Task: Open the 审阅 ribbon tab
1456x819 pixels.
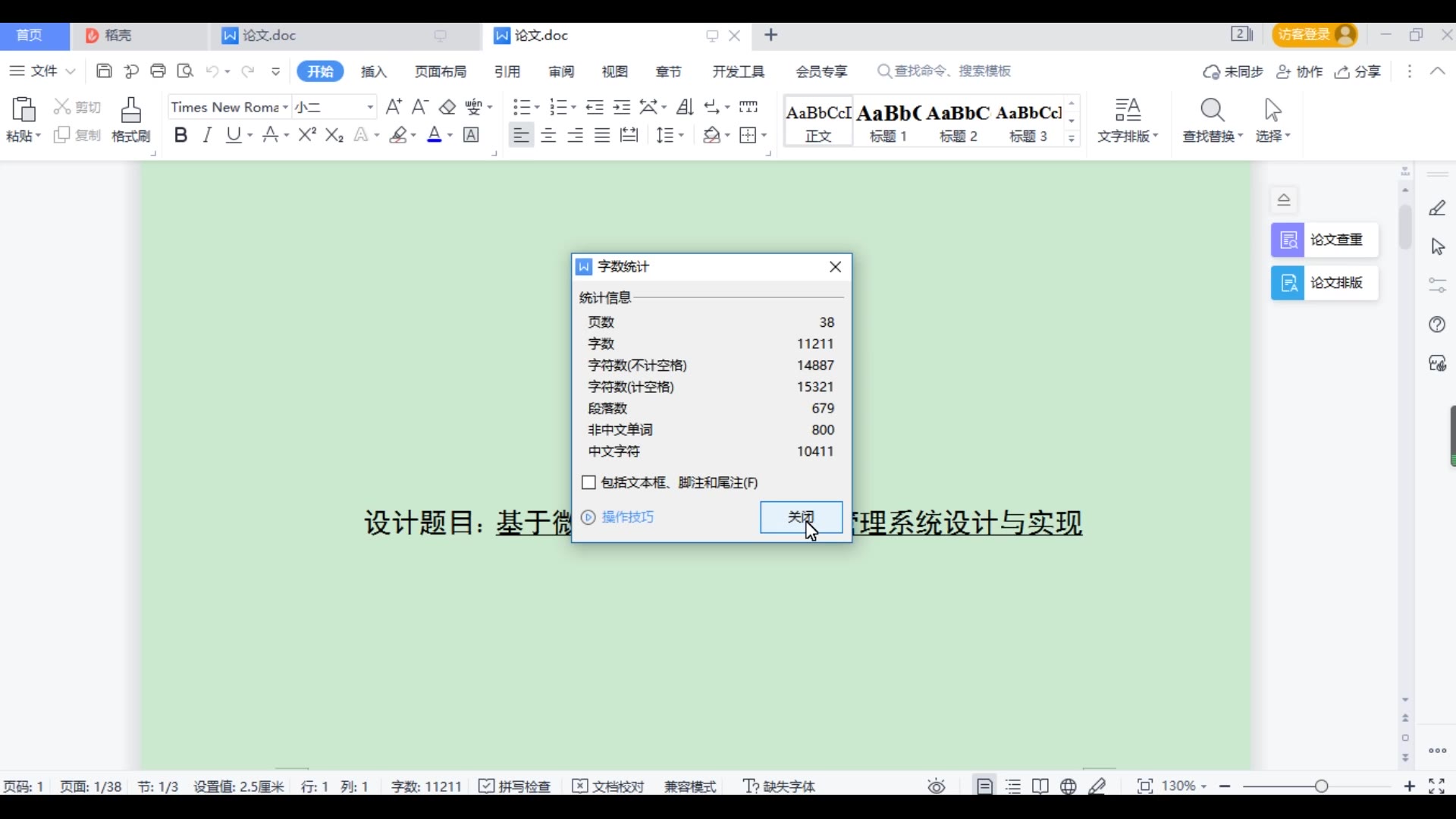Action: [x=561, y=71]
